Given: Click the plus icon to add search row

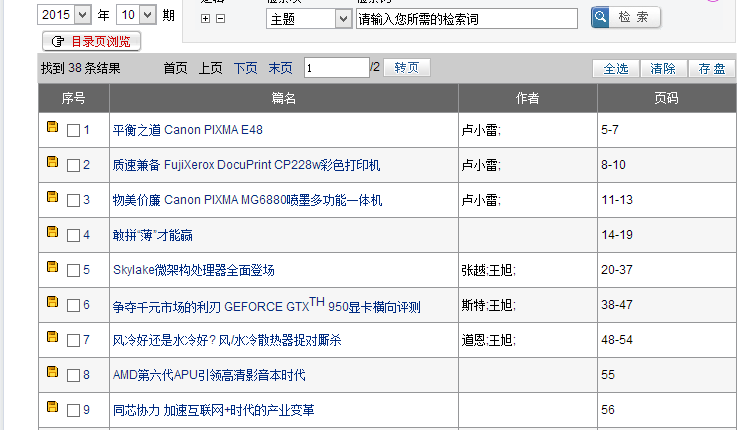Looking at the screenshot, I should click(205, 18).
